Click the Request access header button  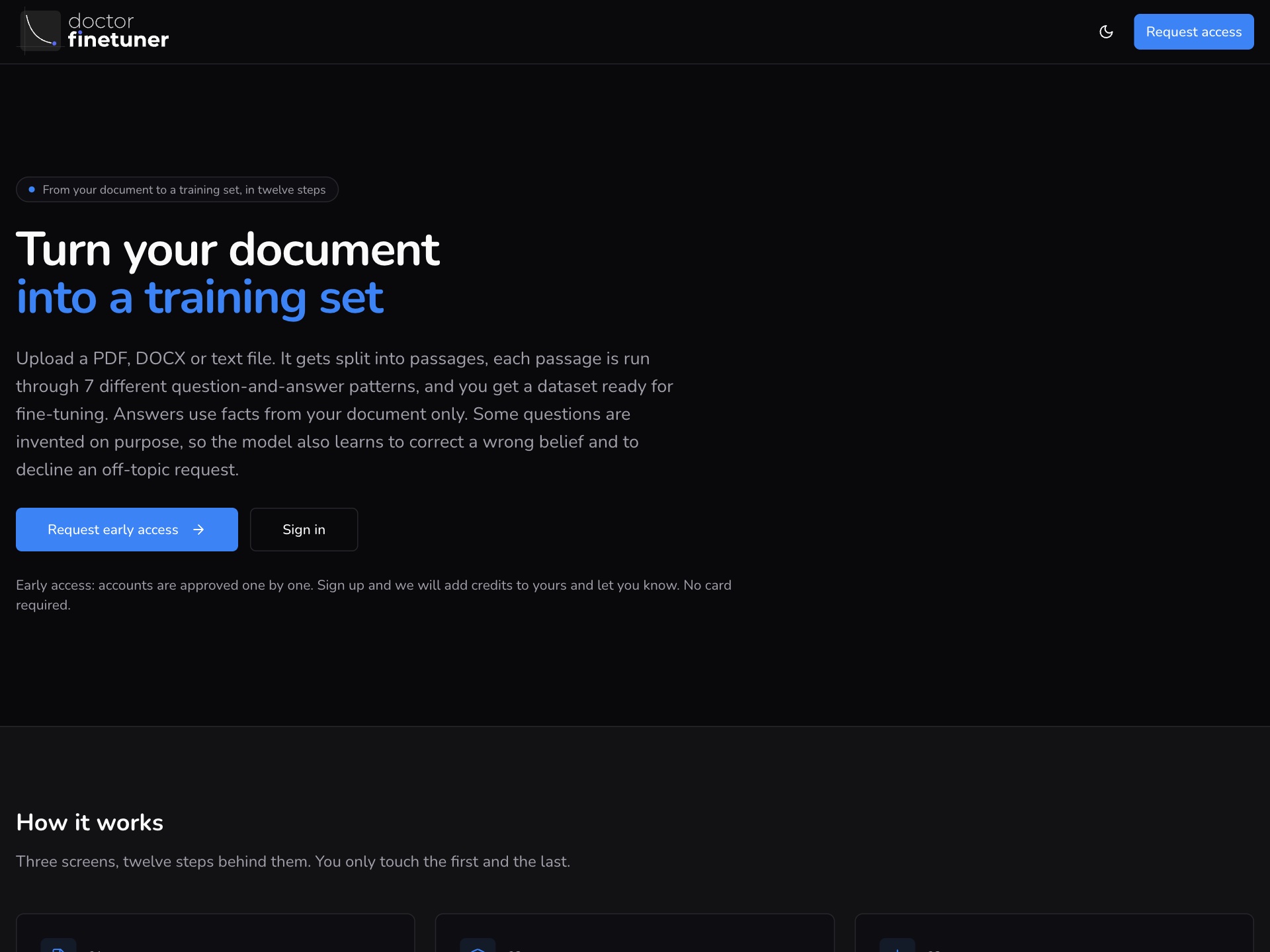1193,32
